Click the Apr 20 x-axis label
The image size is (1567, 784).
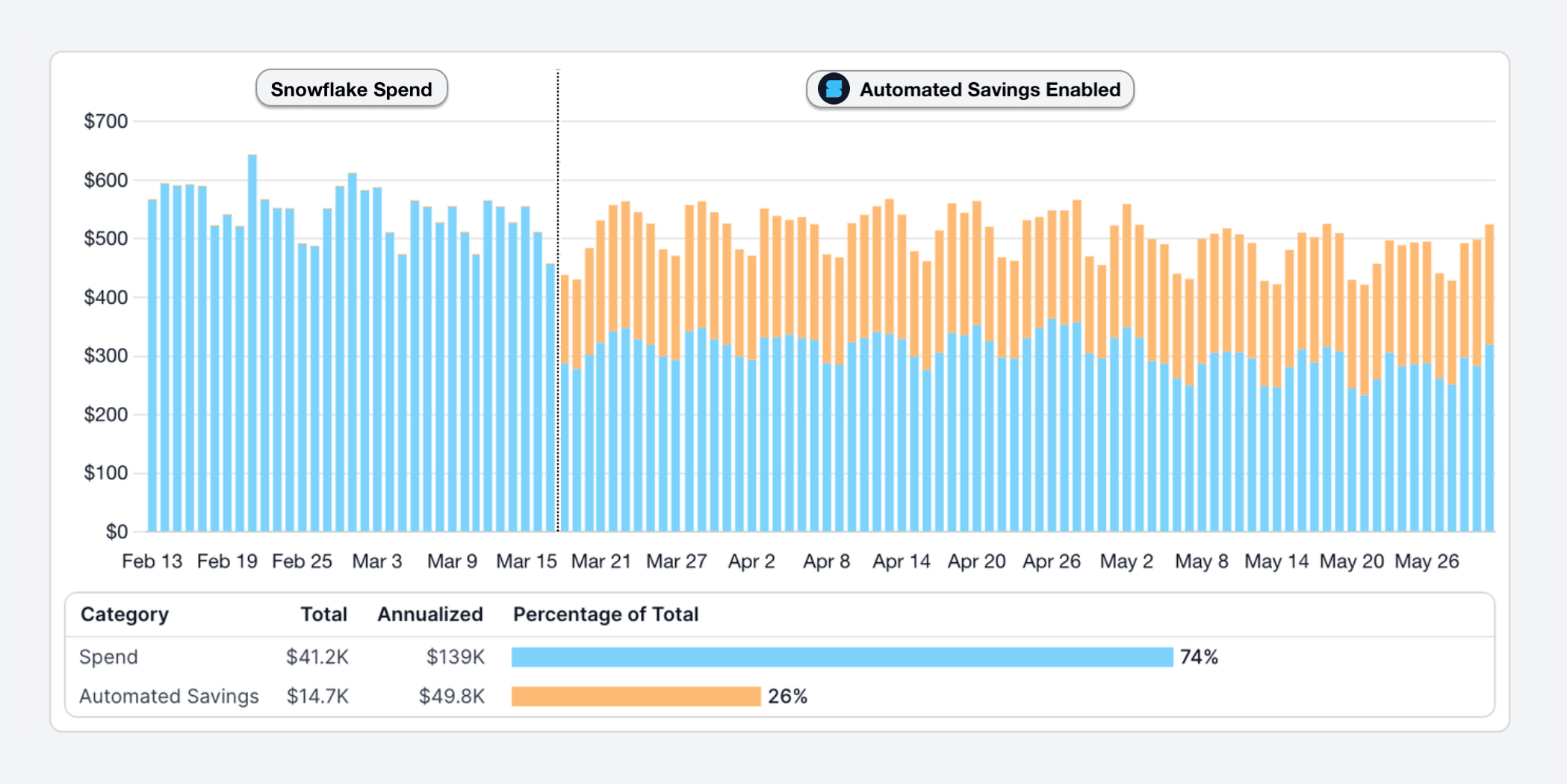(x=976, y=561)
